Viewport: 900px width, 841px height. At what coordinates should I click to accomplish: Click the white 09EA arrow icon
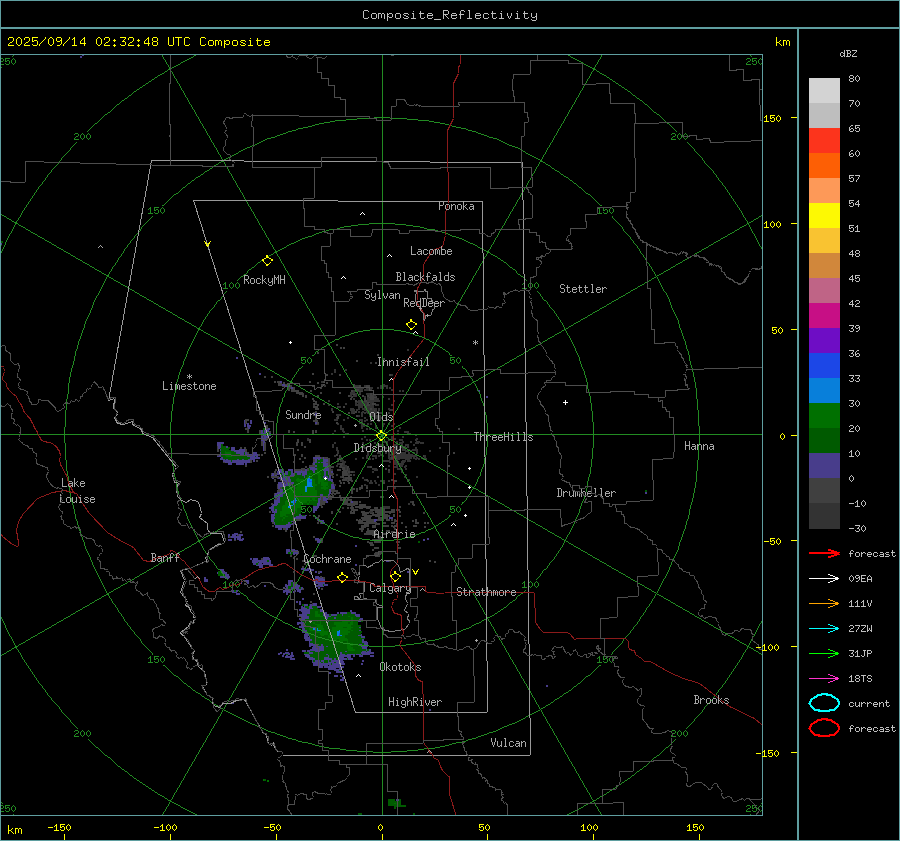tap(824, 579)
